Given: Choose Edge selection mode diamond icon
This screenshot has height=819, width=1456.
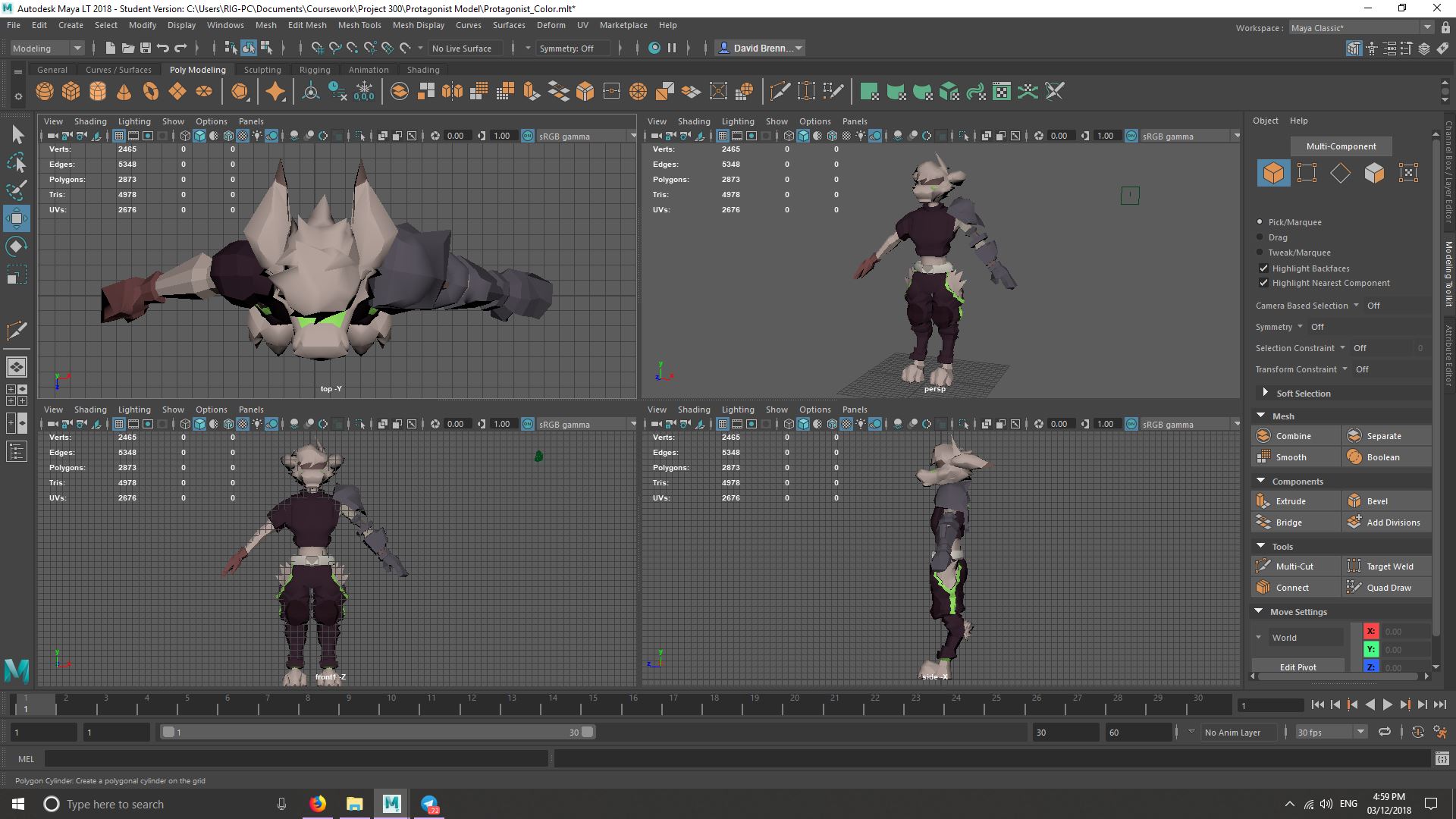Looking at the screenshot, I should 1340,173.
